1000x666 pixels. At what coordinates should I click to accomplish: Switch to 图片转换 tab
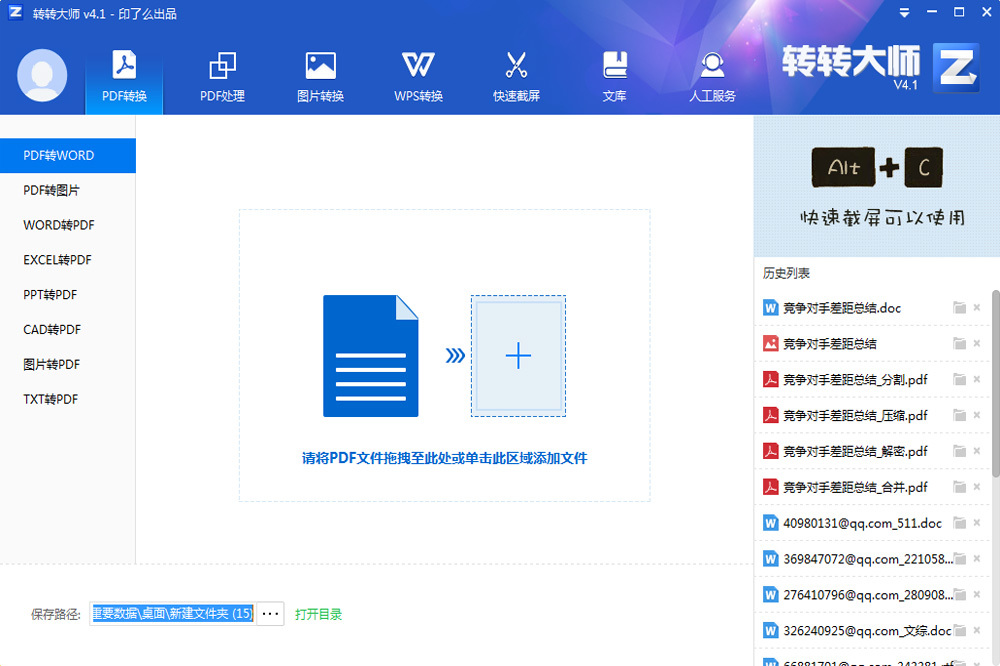click(320, 77)
